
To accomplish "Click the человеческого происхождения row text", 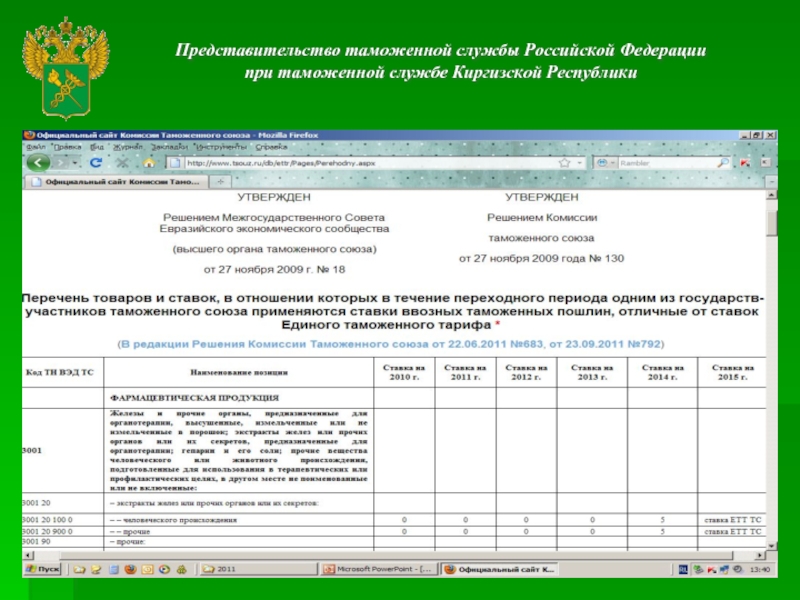I will (180, 520).
